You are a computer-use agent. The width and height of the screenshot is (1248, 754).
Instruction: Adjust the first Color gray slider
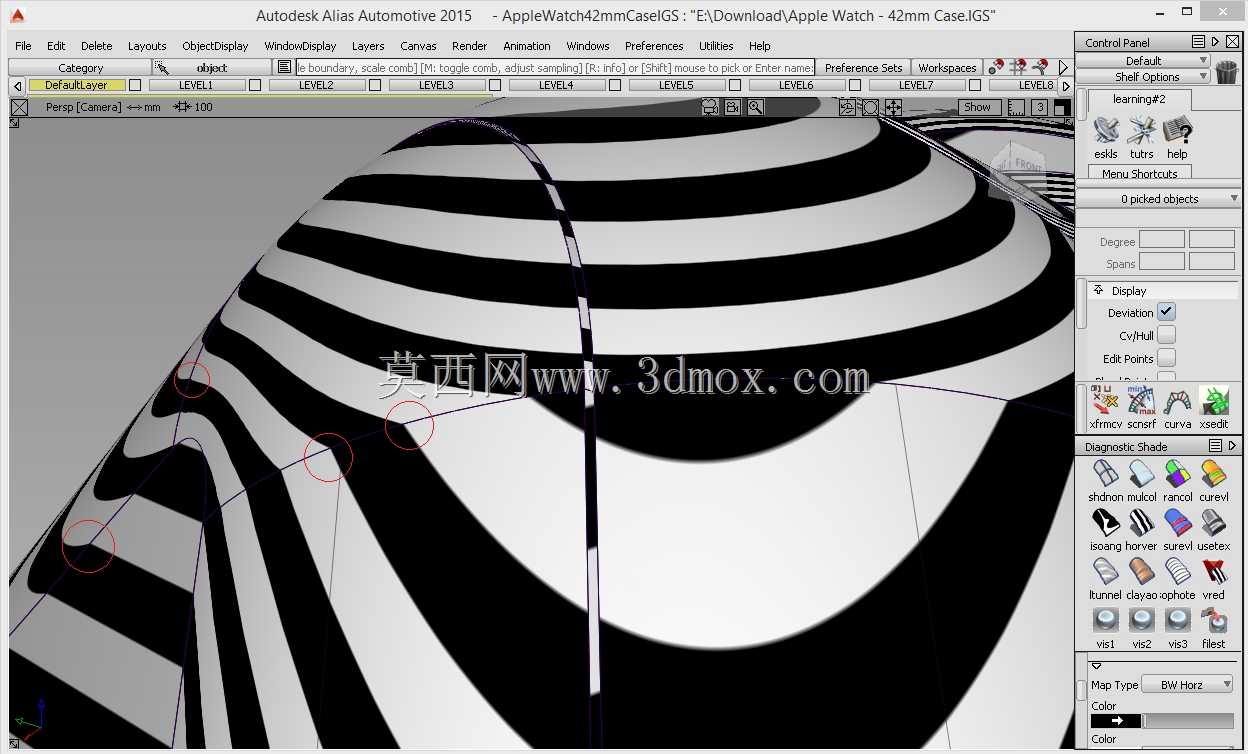[1188, 720]
